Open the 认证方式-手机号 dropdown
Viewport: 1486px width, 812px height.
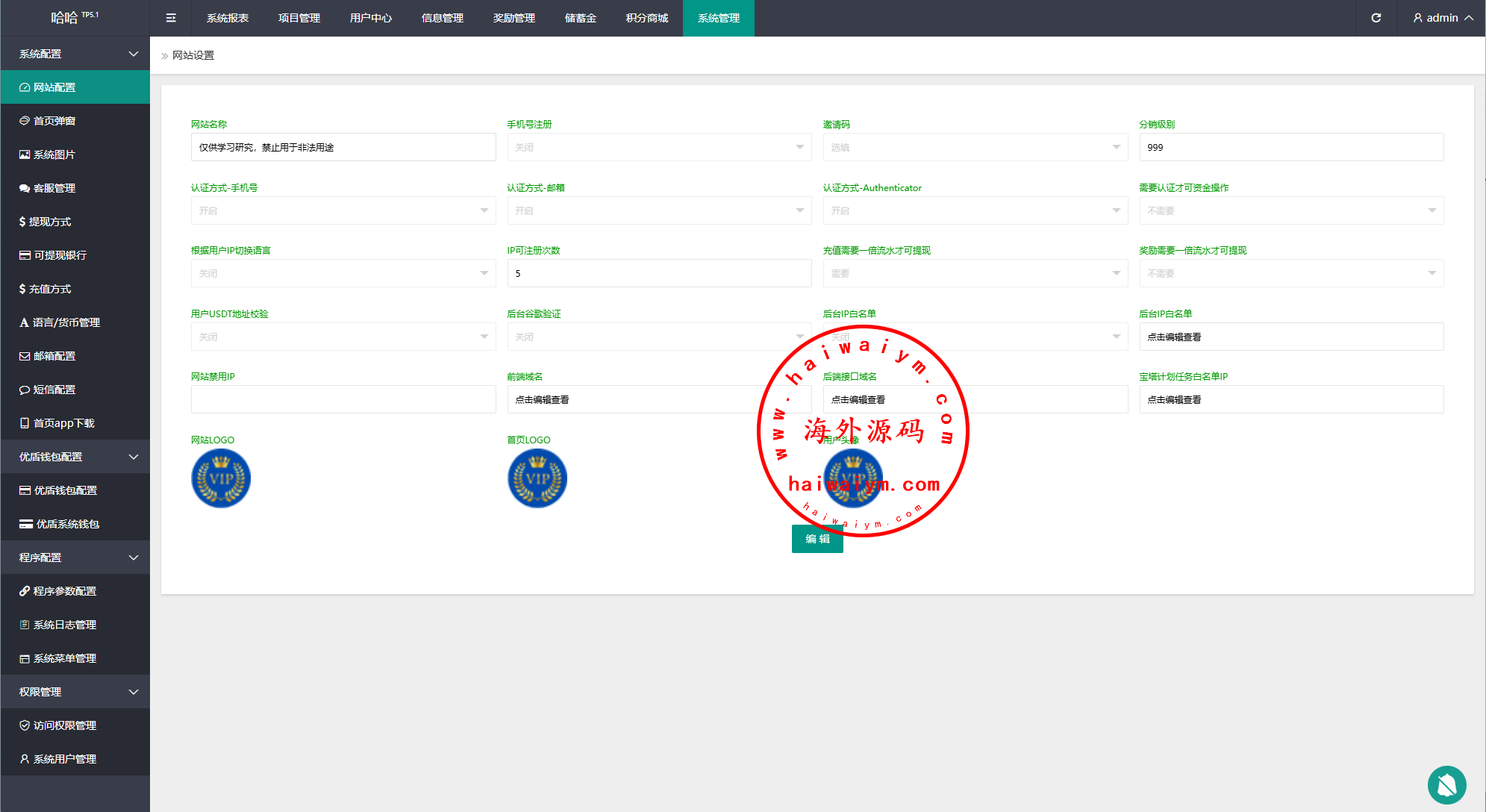coord(343,210)
